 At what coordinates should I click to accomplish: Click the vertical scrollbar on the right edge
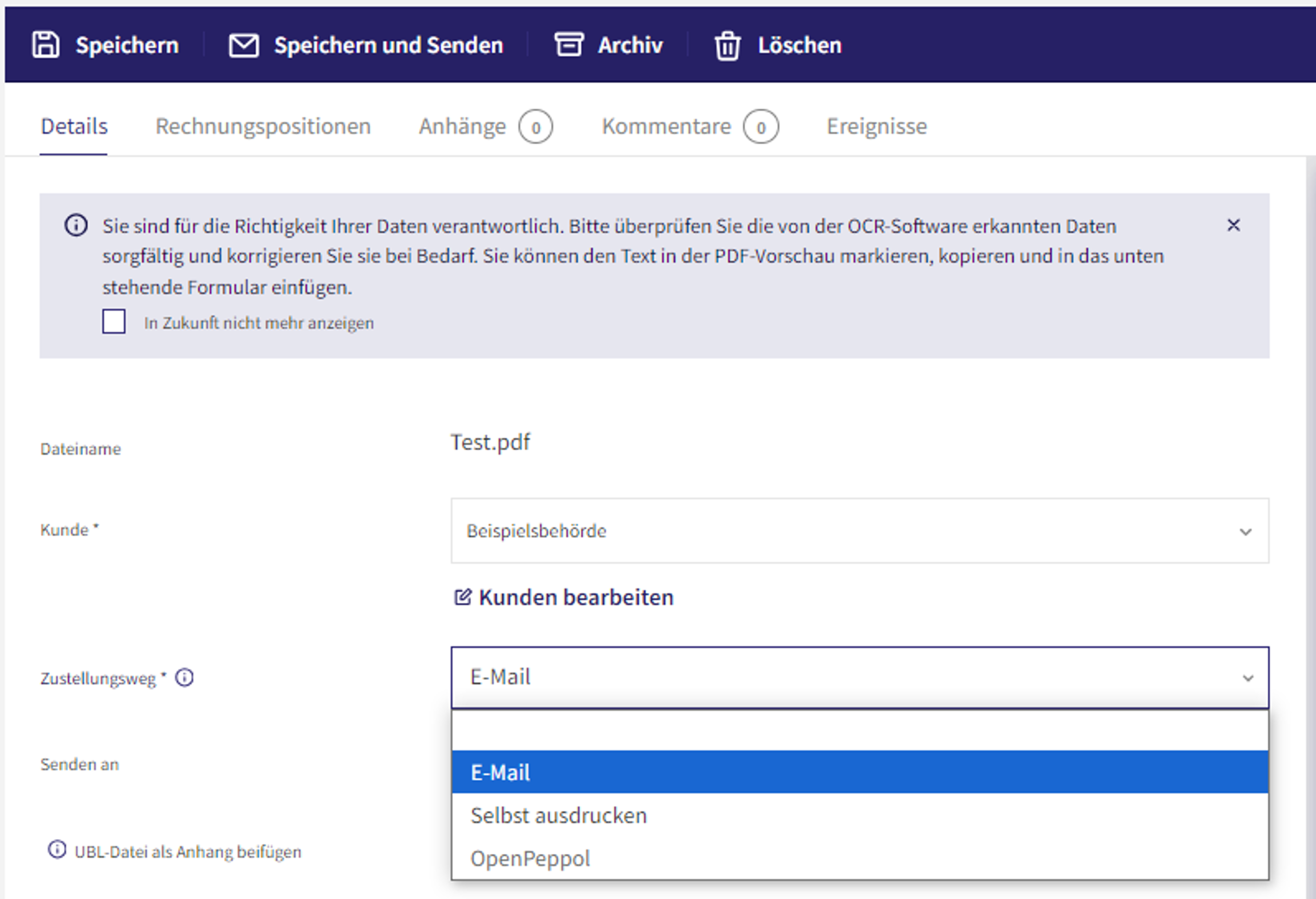click(x=1310, y=528)
